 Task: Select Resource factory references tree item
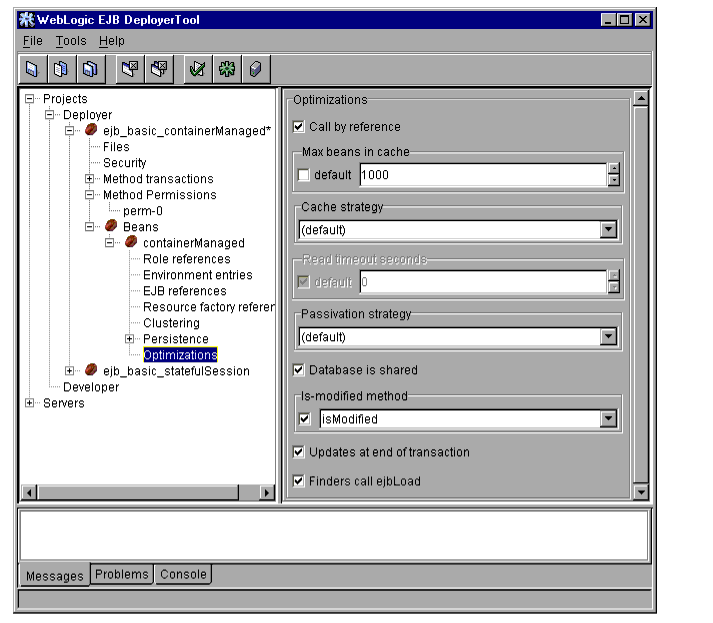(x=209, y=307)
